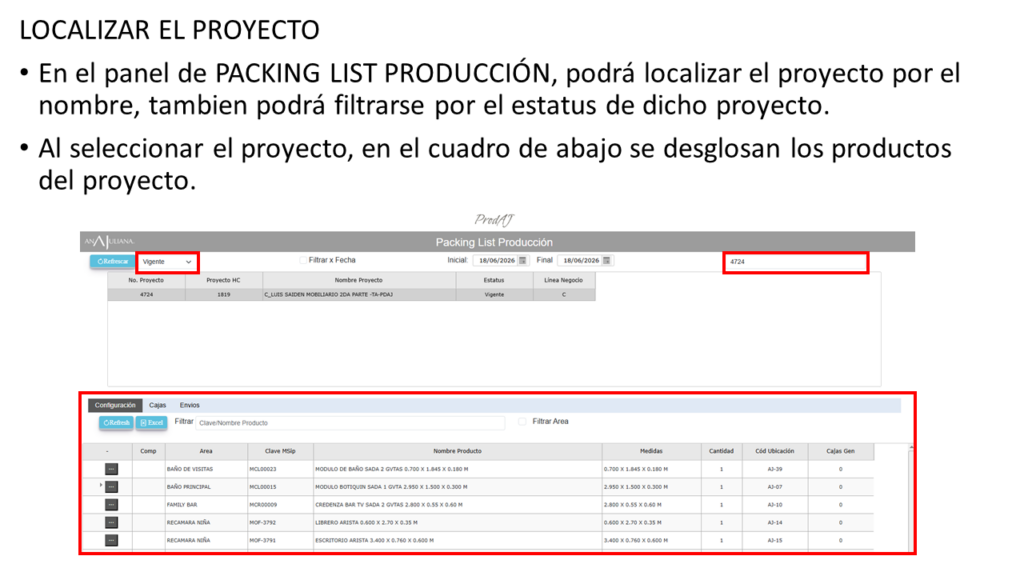Expand the Vigente status dropdown
The height and width of the screenshot is (576, 1024).
pyautogui.click(x=167, y=262)
